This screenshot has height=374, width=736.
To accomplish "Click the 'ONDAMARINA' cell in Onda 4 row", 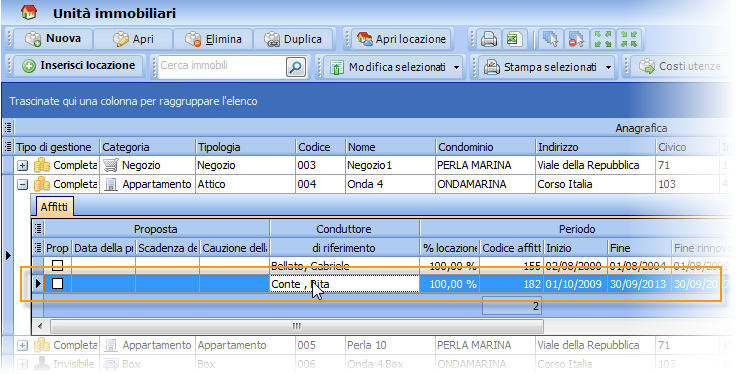I will click(485, 184).
